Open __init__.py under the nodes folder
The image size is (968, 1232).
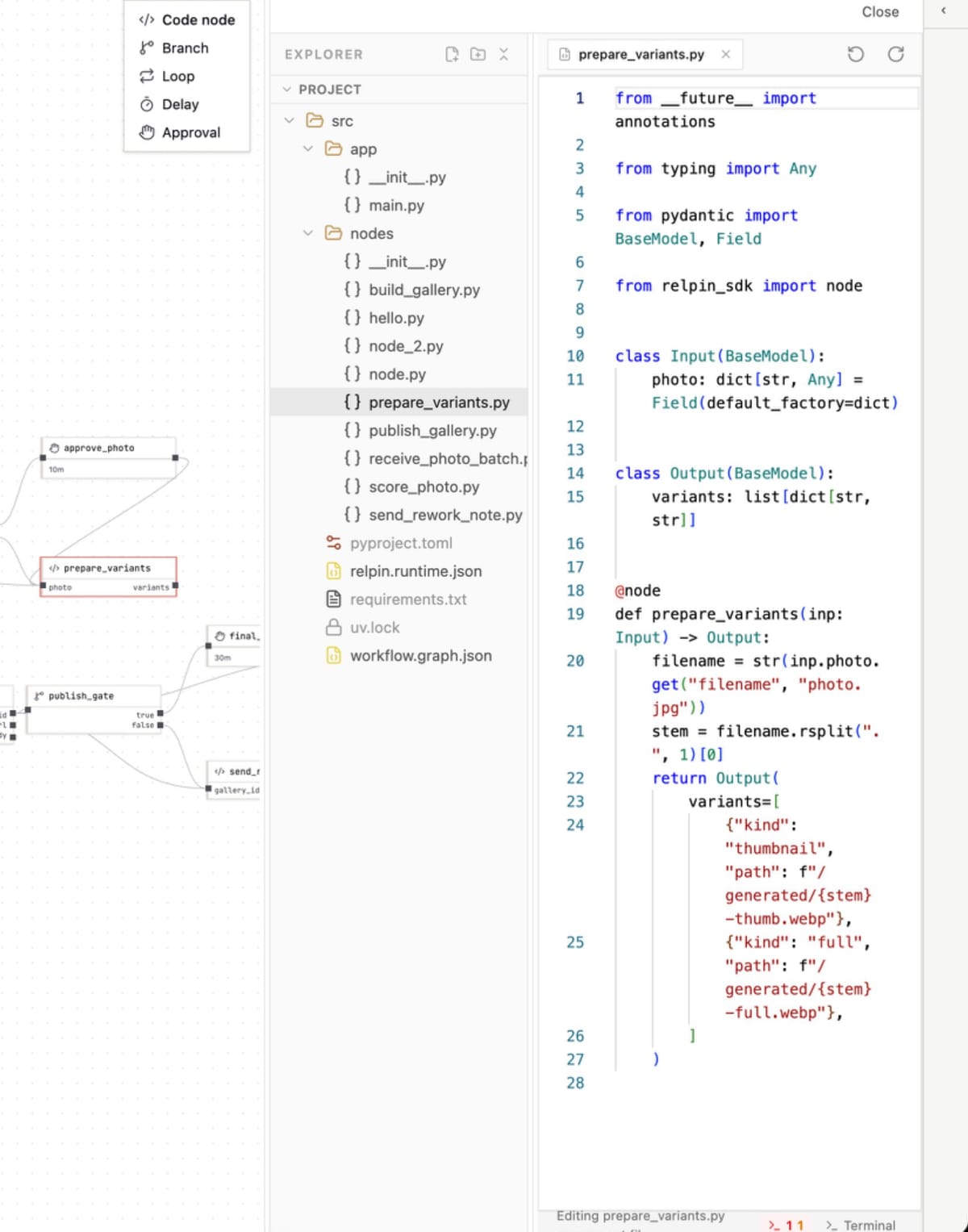(399, 261)
